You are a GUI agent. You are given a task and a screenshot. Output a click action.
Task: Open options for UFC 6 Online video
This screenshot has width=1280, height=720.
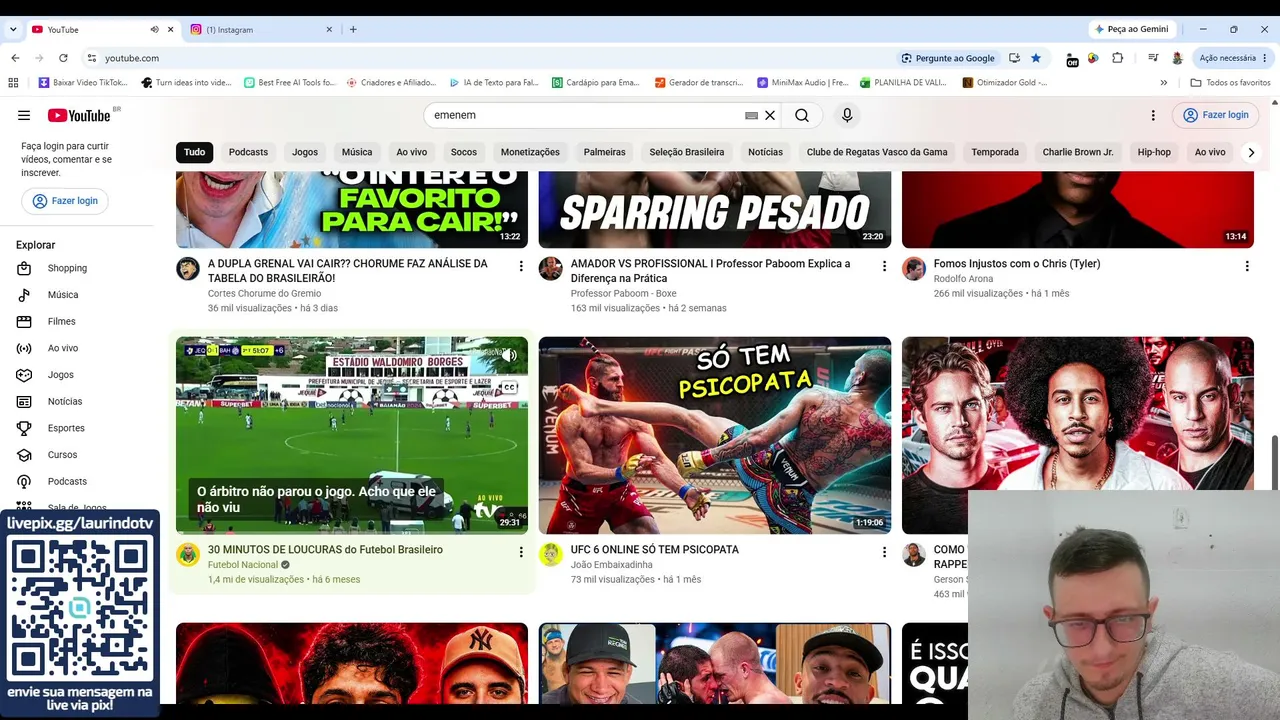pyautogui.click(x=884, y=552)
